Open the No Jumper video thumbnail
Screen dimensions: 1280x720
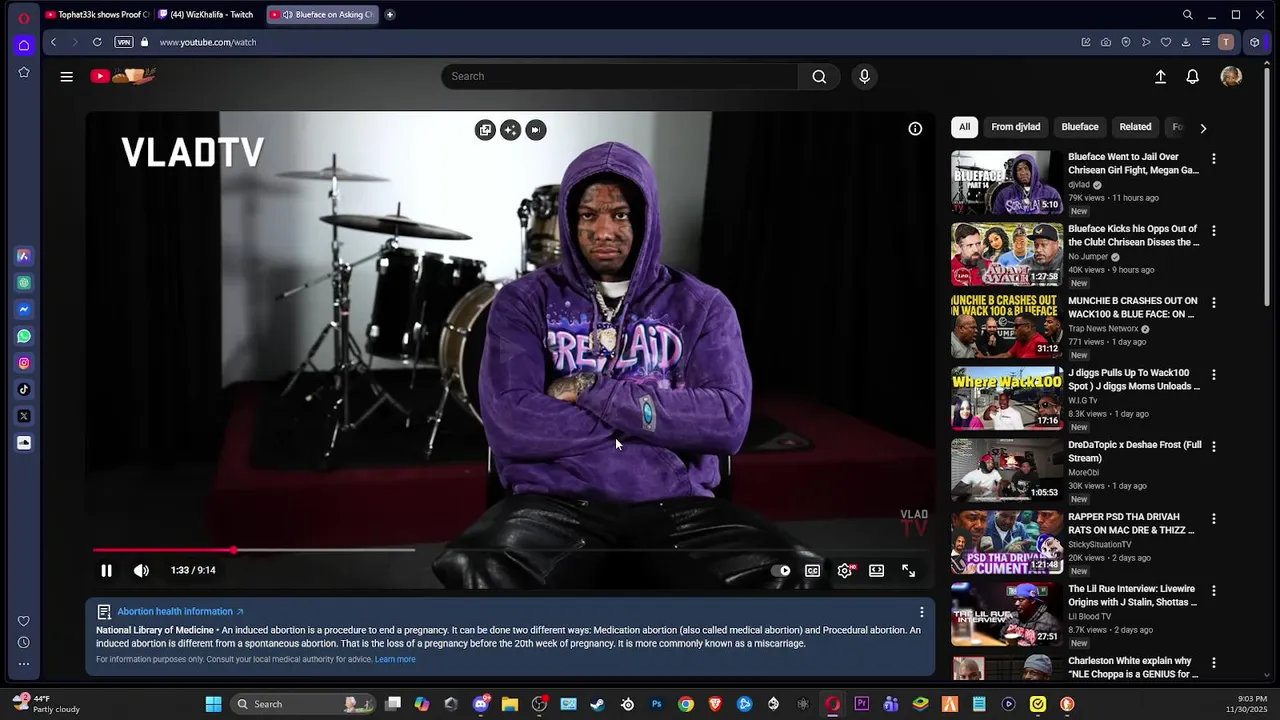1006,254
